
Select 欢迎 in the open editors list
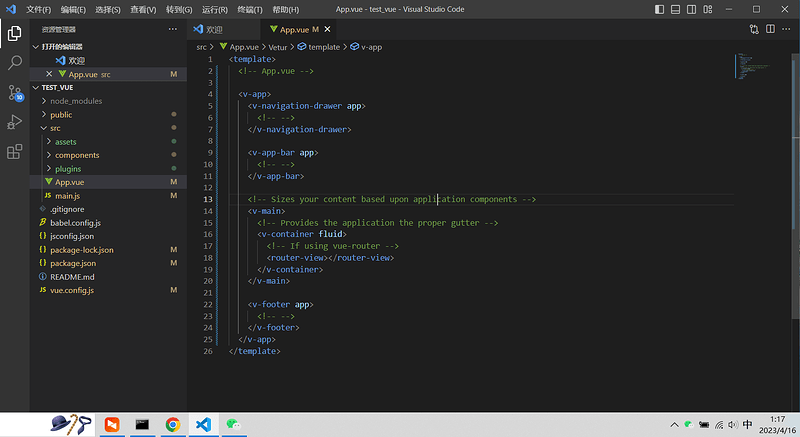77,61
